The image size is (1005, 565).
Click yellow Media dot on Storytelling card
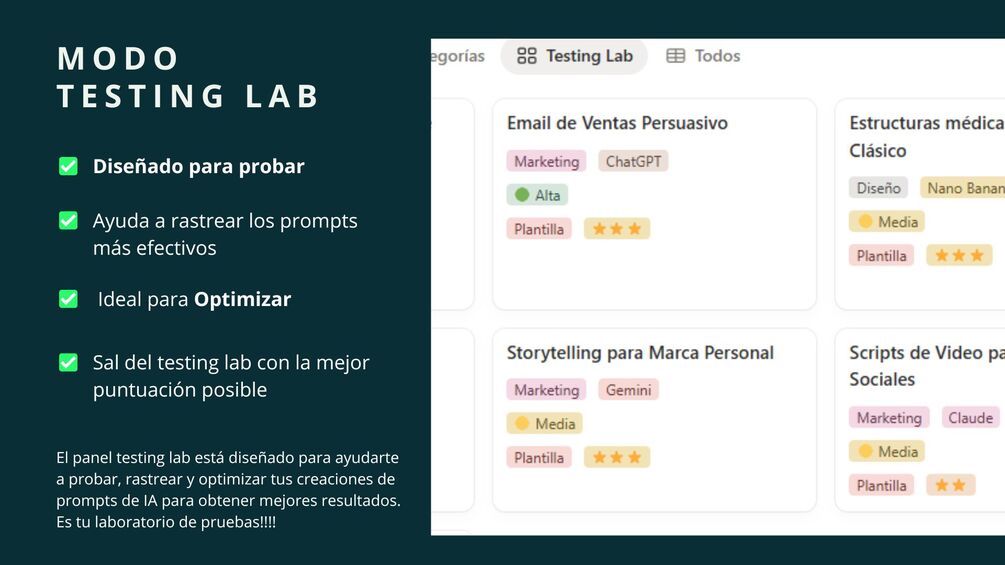click(x=522, y=423)
